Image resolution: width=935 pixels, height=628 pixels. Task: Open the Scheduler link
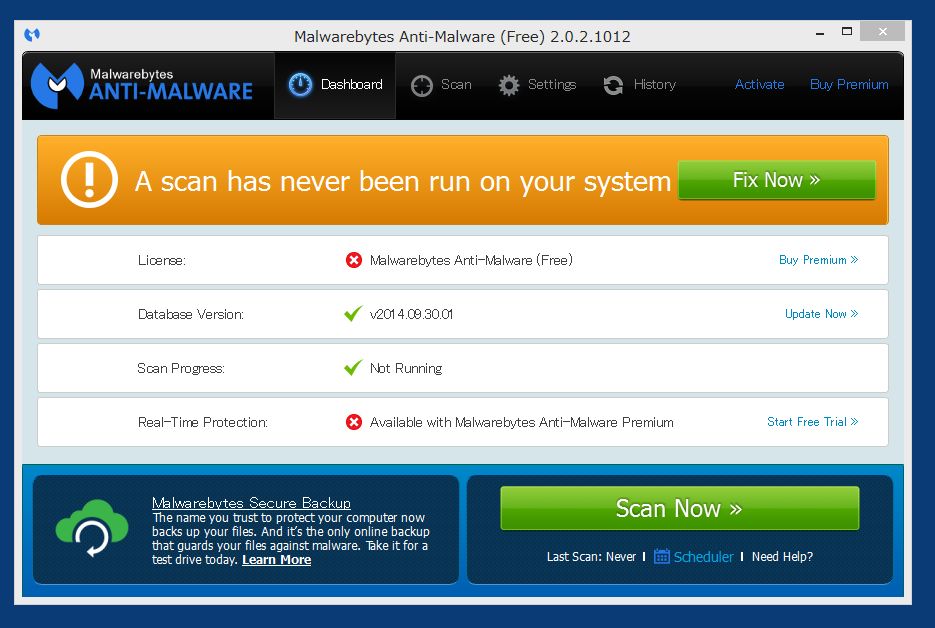click(x=704, y=556)
